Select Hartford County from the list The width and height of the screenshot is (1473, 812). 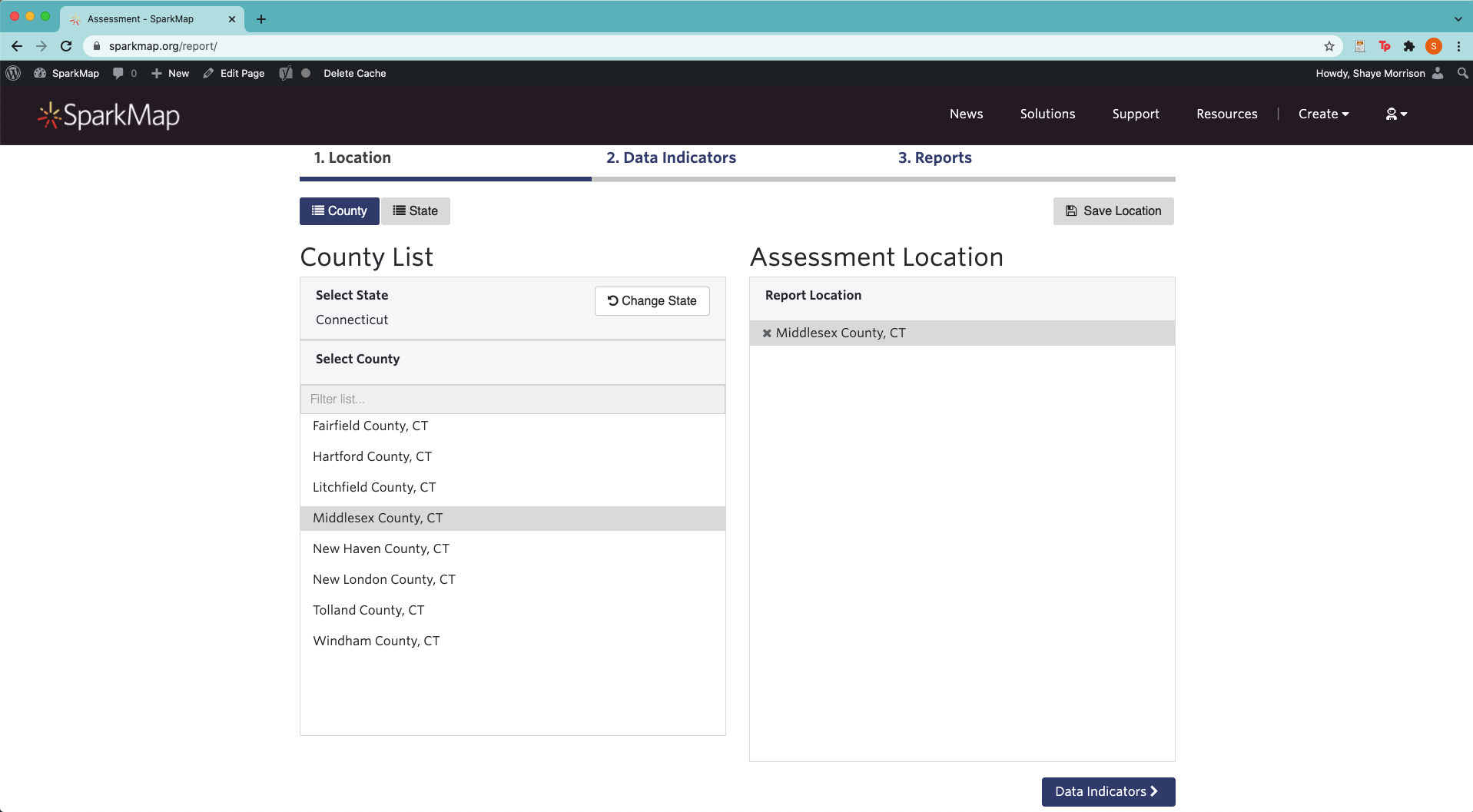click(372, 456)
